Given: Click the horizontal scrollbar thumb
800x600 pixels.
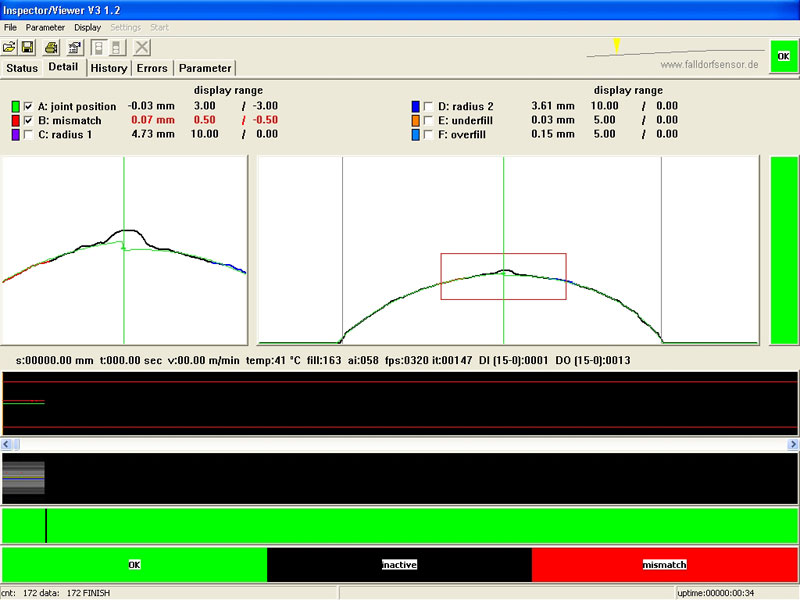Looking at the screenshot, I should (x=16, y=444).
